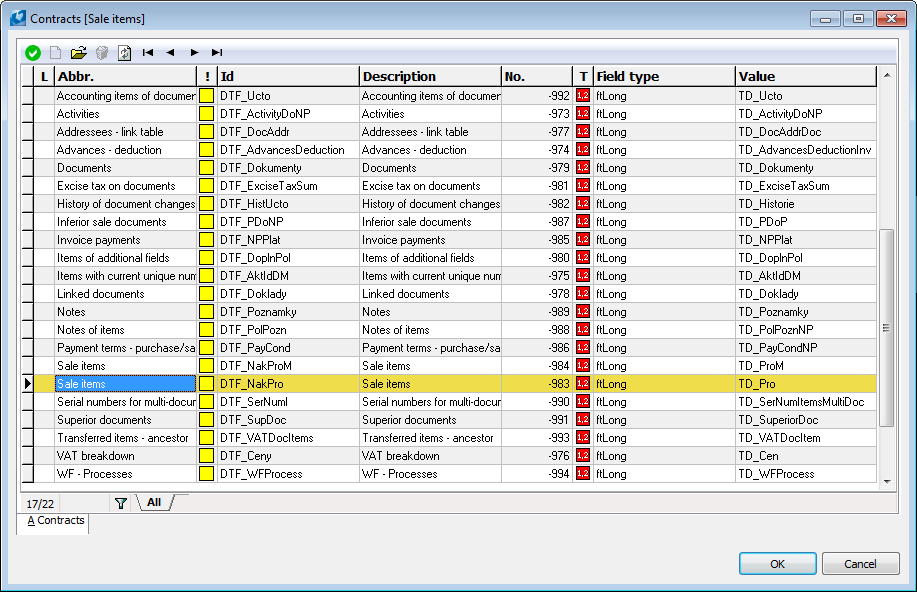Select the TD_PolPoznNP value cell
The width and height of the screenshot is (917, 592).
click(806, 330)
